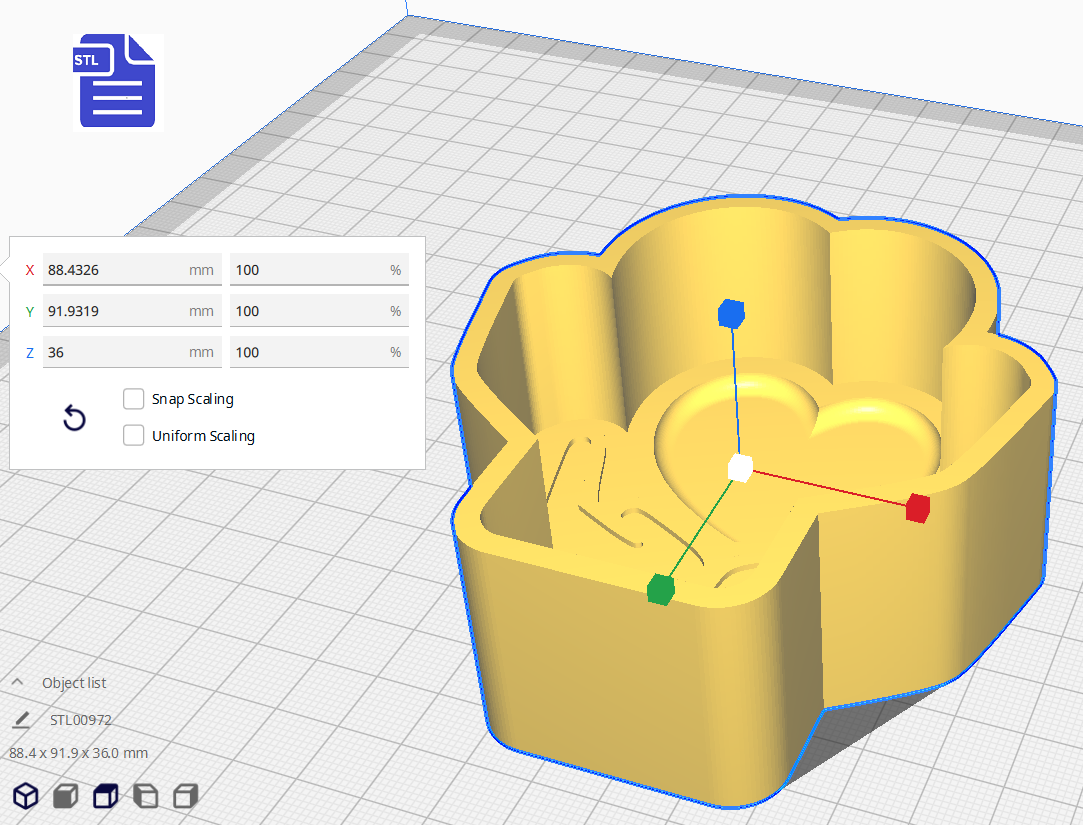
Task: Switch to left side view cube icon
Action: click(x=145, y=796)
